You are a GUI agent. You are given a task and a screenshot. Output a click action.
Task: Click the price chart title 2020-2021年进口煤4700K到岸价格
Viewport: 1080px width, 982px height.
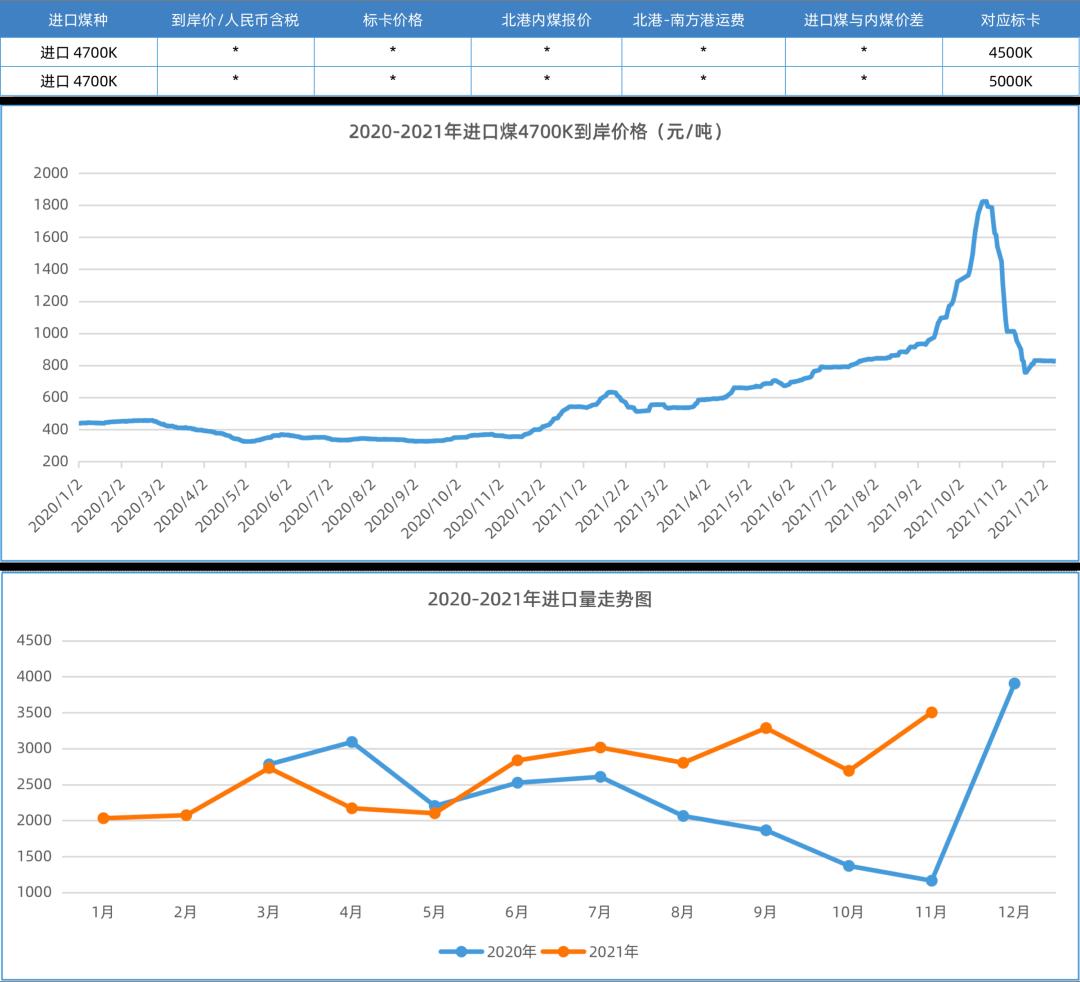[x=539, y=132]
